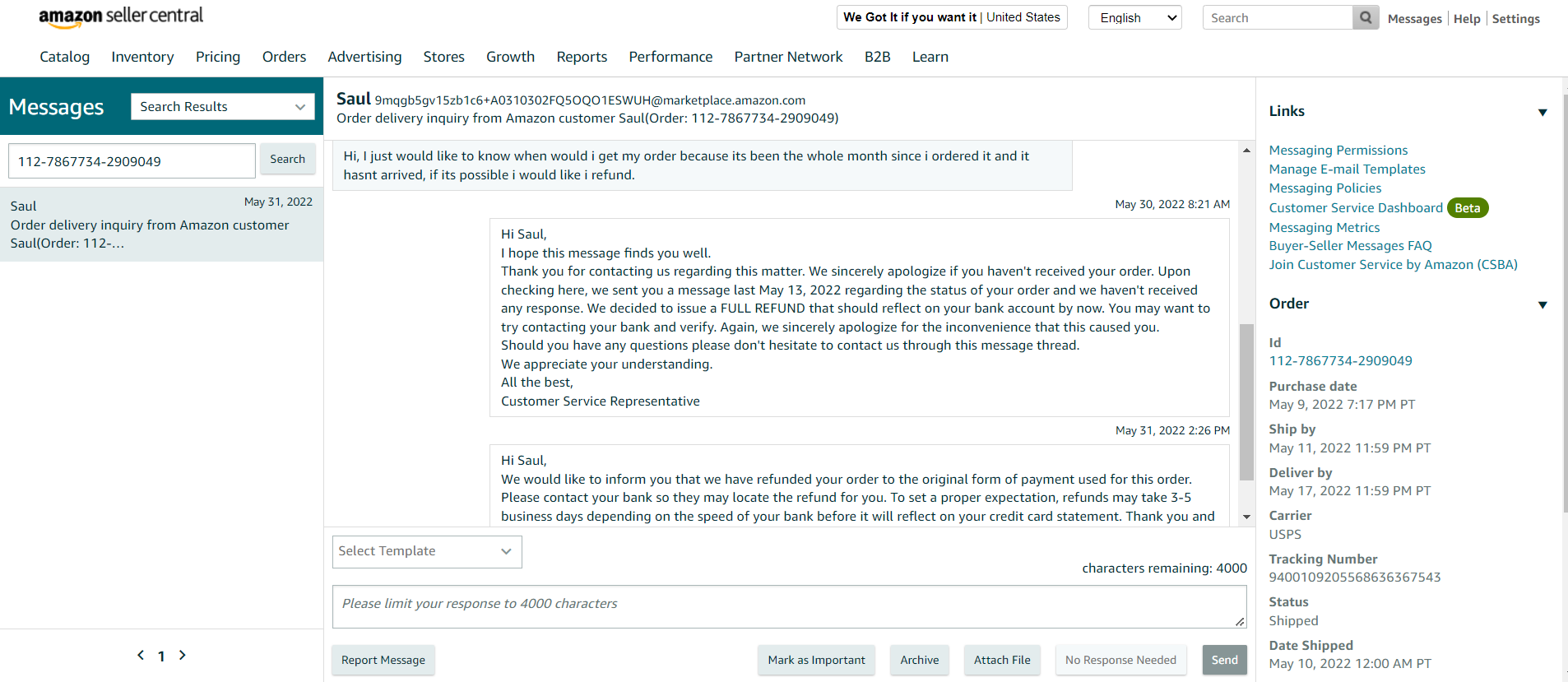The width and height of the screenshot is (1568, 682).
Task: Click the Beta badge
Action: pyautogui.click(x=1468, y=207)
